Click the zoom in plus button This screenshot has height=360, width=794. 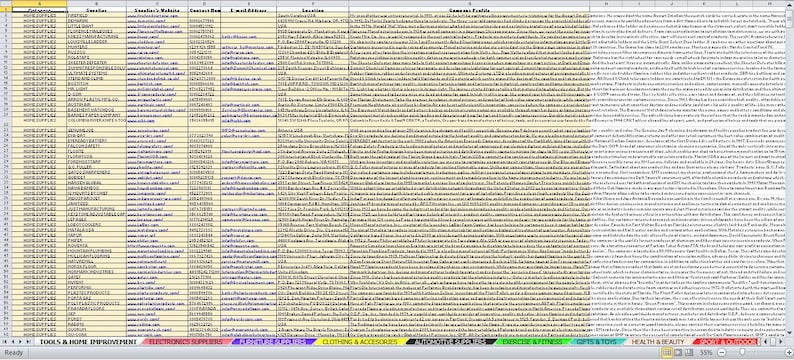coord(789,352)
